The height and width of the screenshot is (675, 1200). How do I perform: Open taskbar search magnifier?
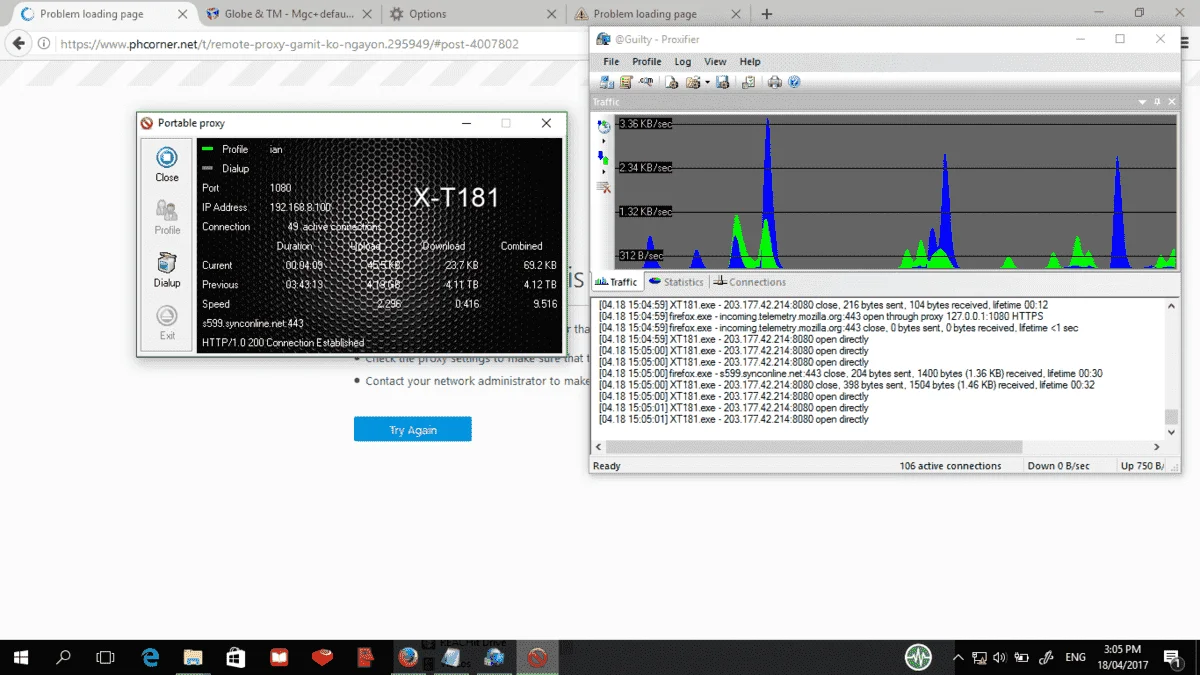coord(63,657)
